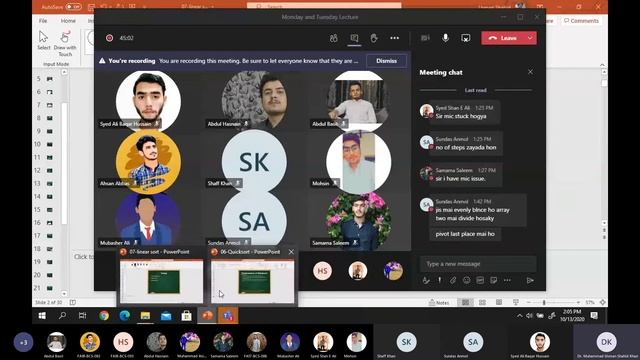This screenshot has width=640, height=360.
Task: Enable Draw with Touch in PowerPoint
Action: tap(65, 44)
